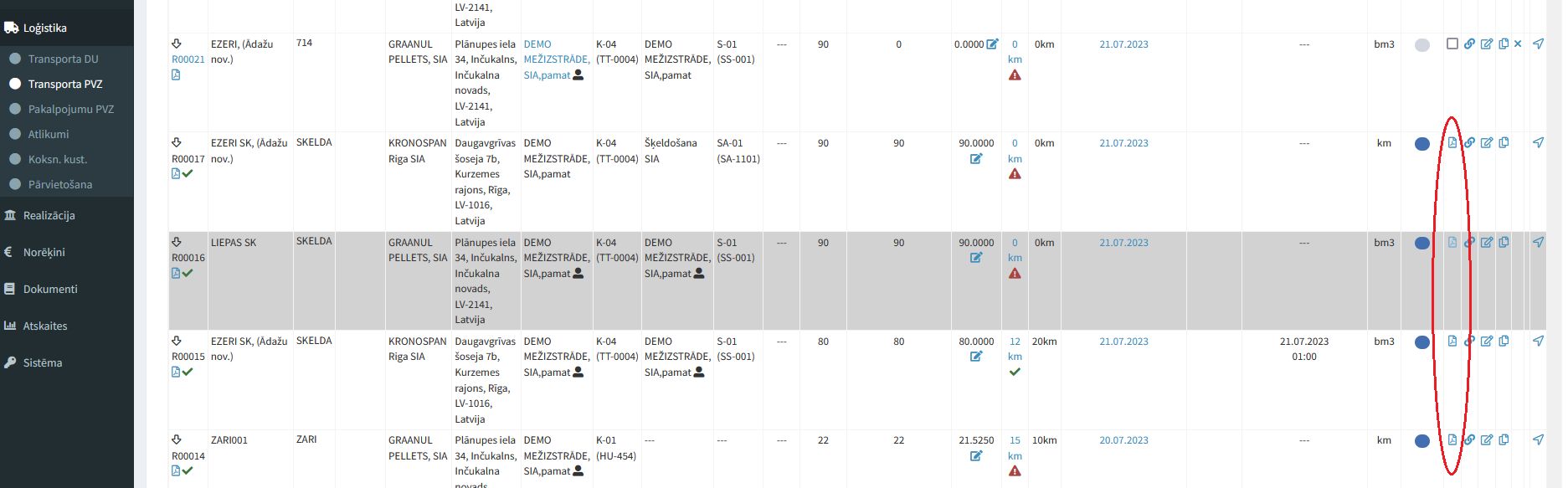Expand row R00017 using the down arrow

177,142
